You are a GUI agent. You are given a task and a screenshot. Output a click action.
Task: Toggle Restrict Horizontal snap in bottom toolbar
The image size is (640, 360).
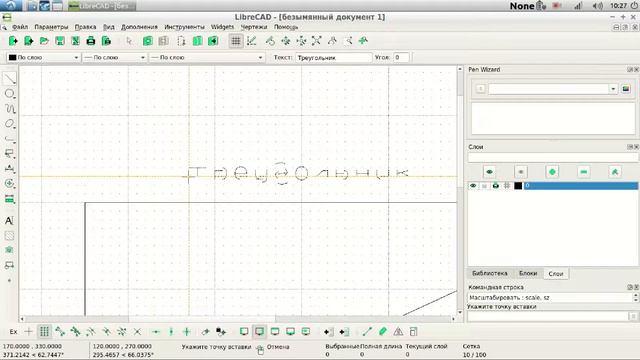[x=156, y=332]
